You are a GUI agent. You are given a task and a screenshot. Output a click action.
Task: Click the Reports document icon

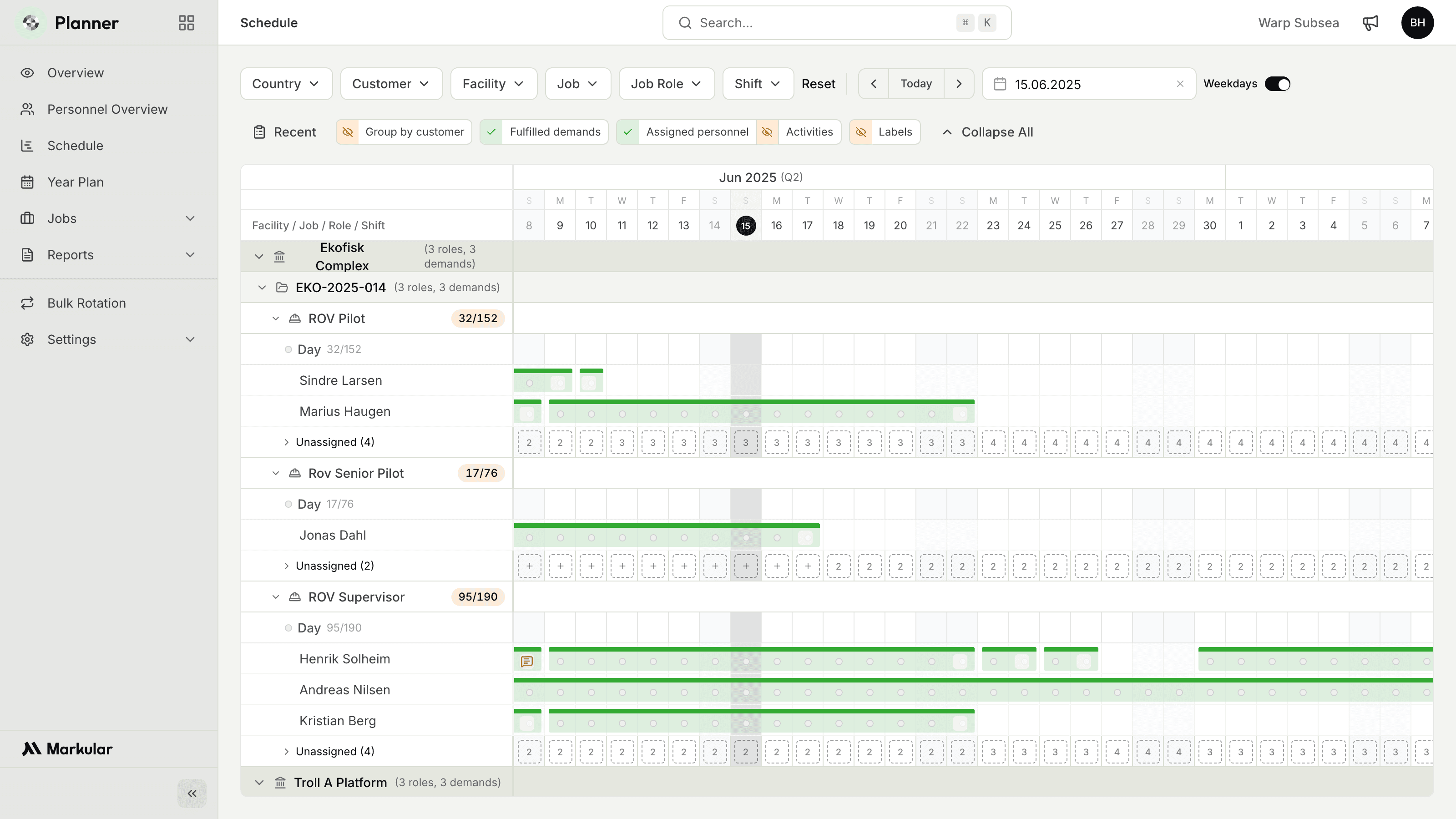pos(27,255)
